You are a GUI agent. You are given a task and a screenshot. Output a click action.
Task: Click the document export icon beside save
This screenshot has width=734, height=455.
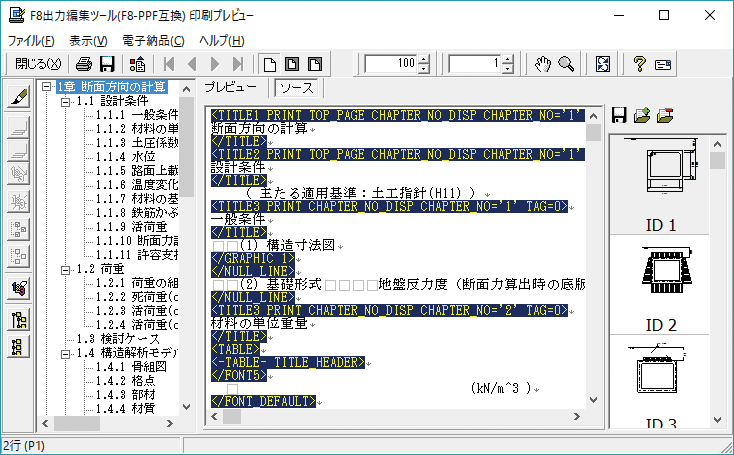(137, 64)
